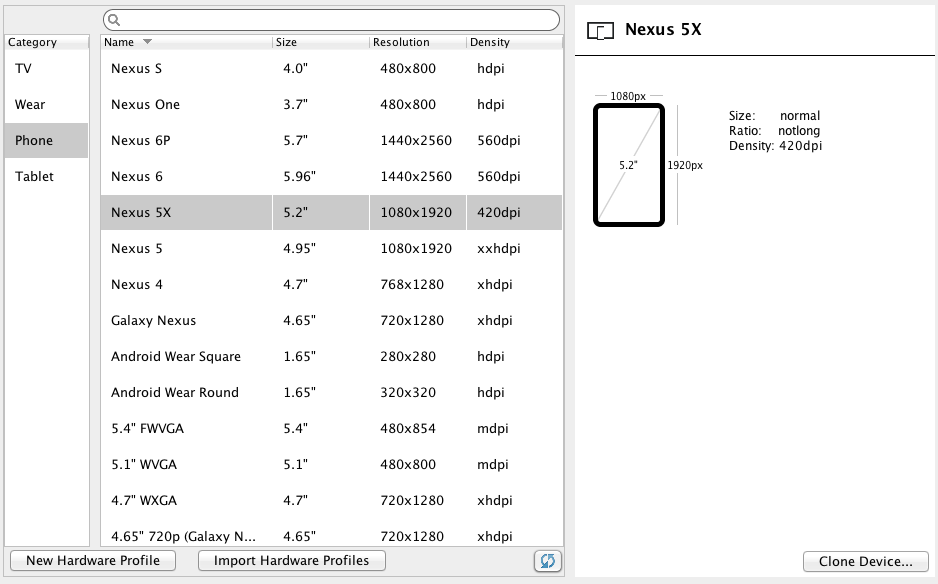Click the Name column sort arrow
Viewport: 938px width, 584px height.
(147, 42)
